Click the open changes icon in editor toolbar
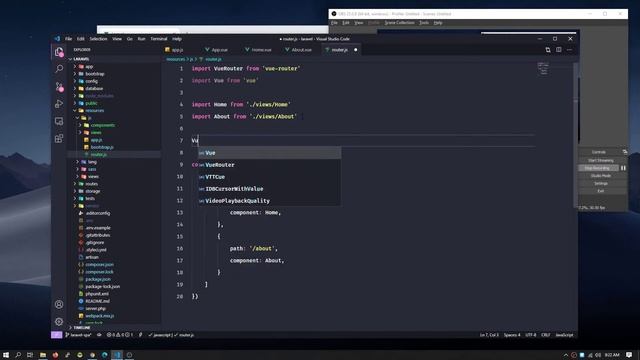The width and height of the screenshot is (640, 360). pos(548,50)
